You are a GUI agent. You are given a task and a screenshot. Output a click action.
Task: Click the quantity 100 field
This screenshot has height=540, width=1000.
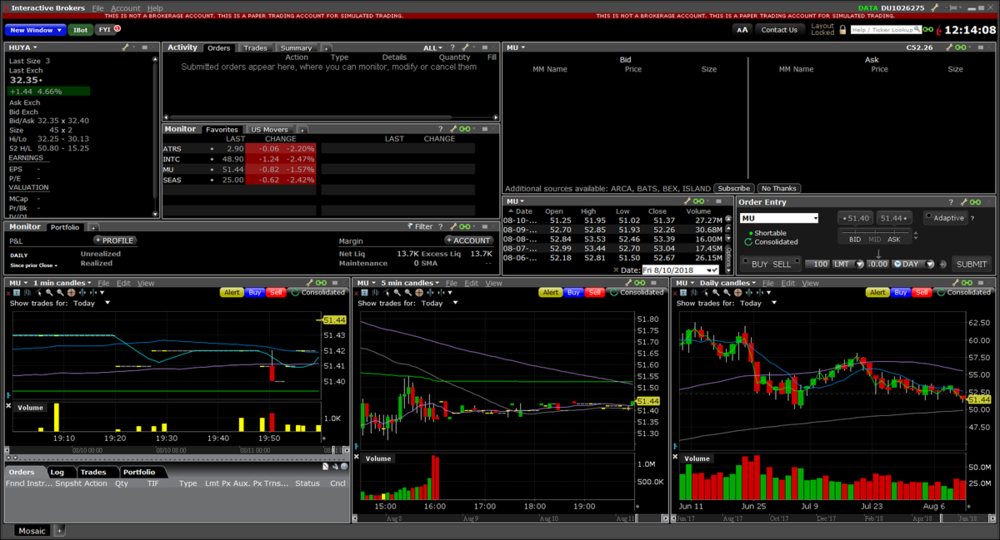[817, 264]
